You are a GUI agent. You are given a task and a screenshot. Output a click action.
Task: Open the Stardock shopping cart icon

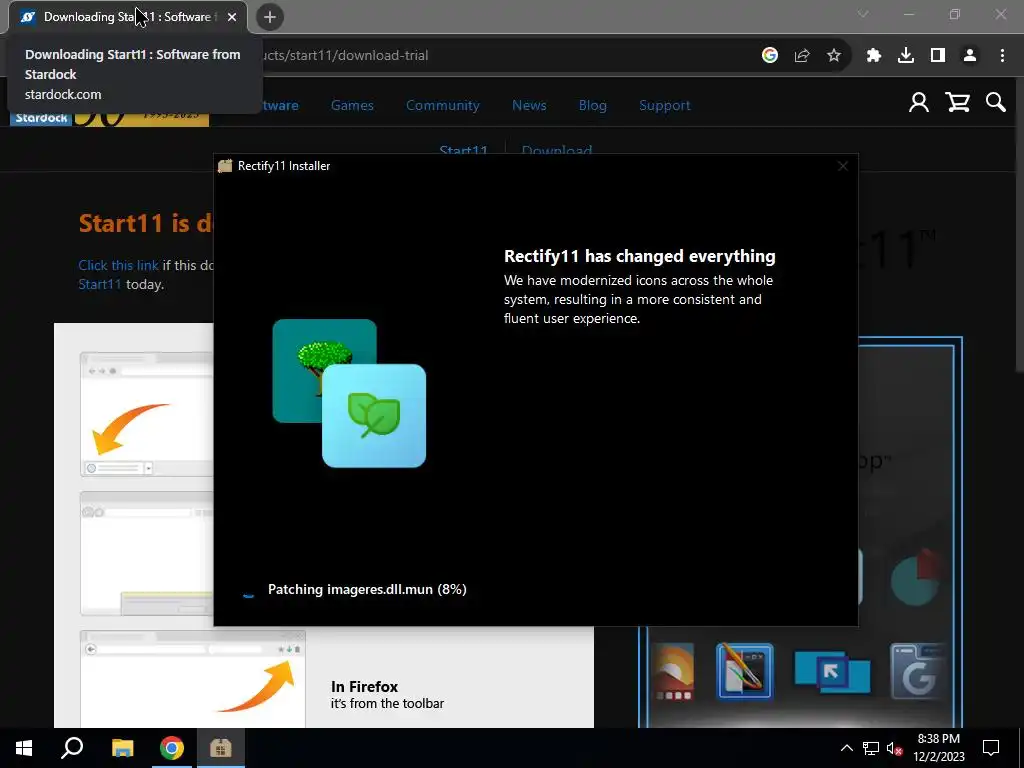pyautogui.click(x=957, y=103)
